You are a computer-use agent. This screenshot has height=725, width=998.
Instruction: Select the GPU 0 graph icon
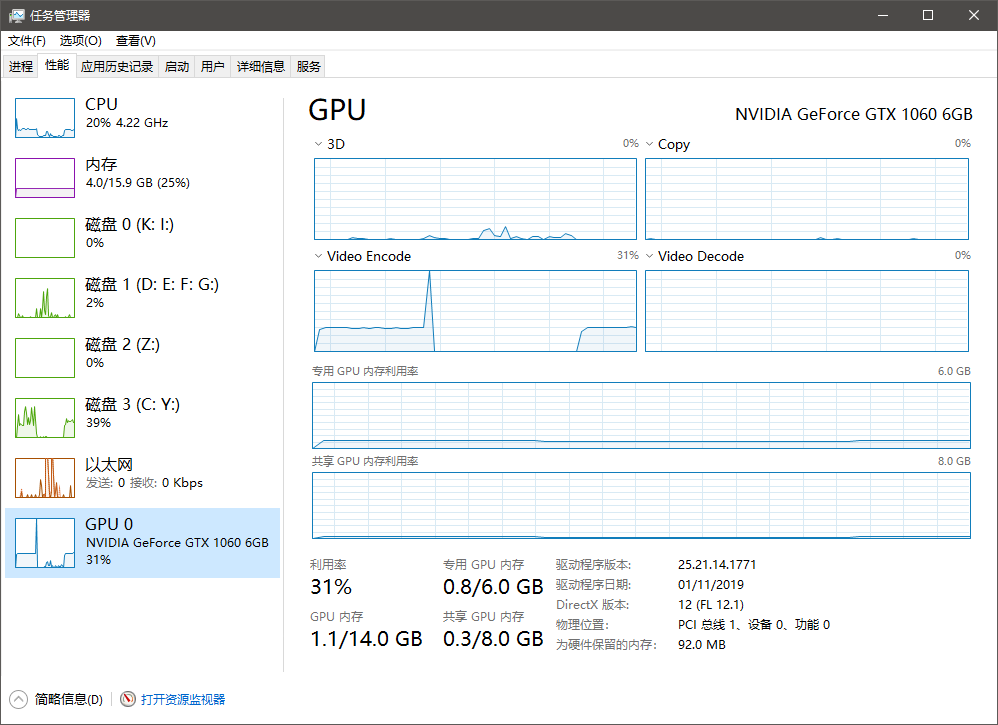(45, 544)
